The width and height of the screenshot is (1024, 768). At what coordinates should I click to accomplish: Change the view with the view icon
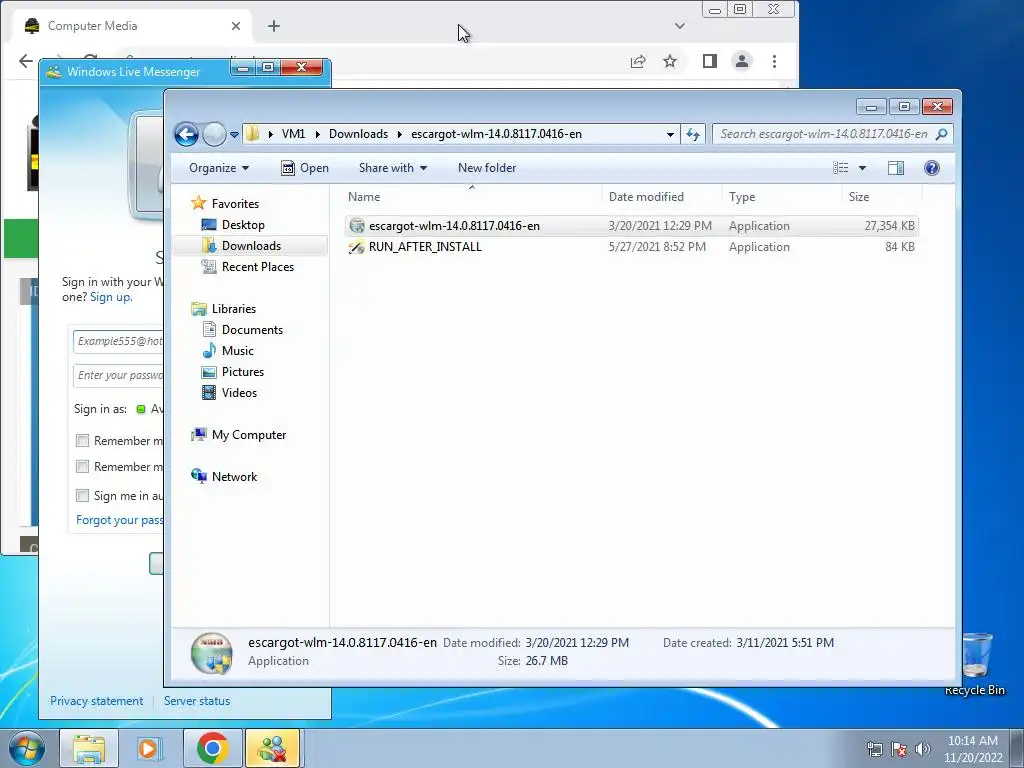click(x=840, y=168)
